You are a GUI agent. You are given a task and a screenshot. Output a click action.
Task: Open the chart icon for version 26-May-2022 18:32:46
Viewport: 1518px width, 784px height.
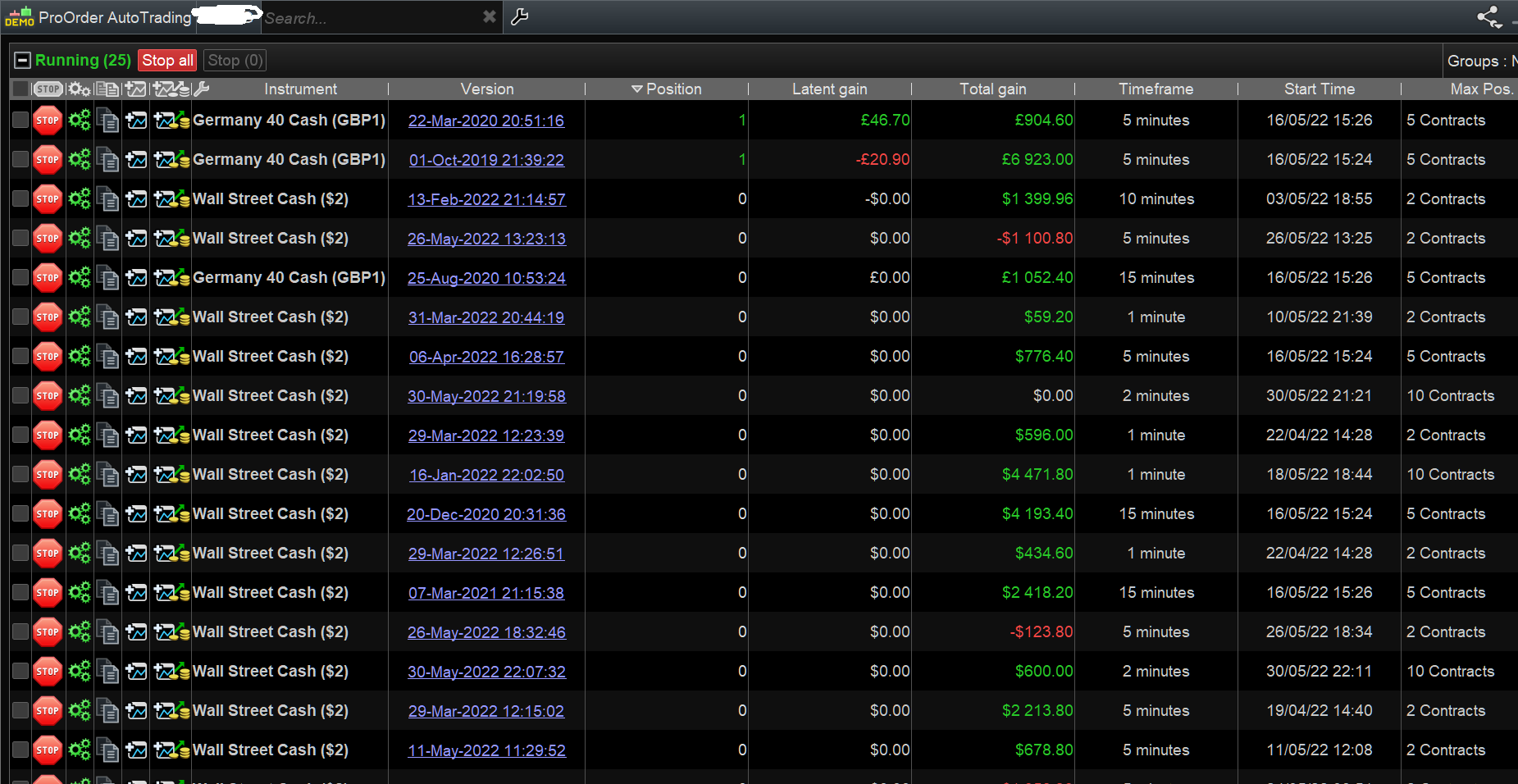[136, 632]
